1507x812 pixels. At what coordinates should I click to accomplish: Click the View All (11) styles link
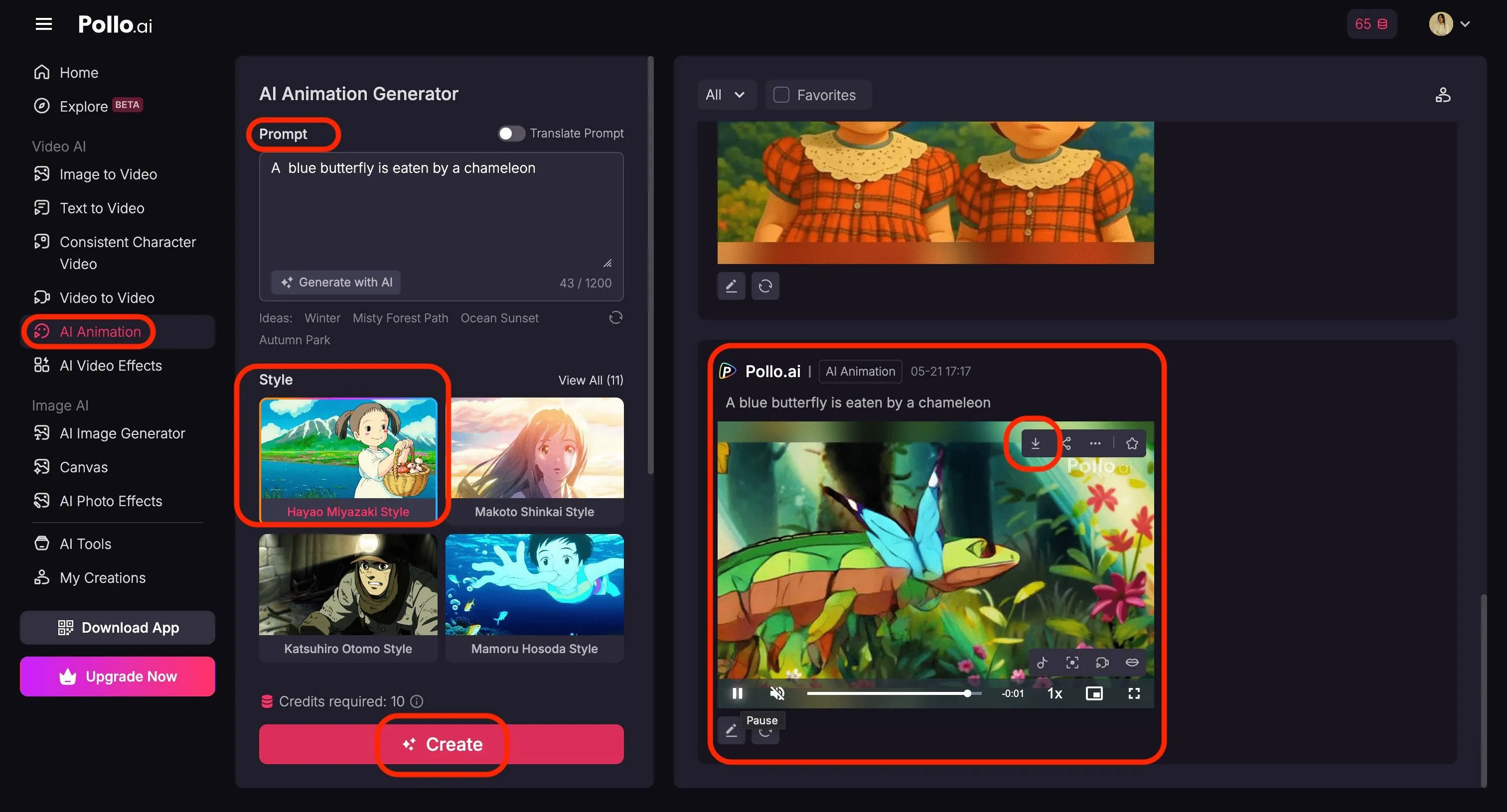(590, 380)
